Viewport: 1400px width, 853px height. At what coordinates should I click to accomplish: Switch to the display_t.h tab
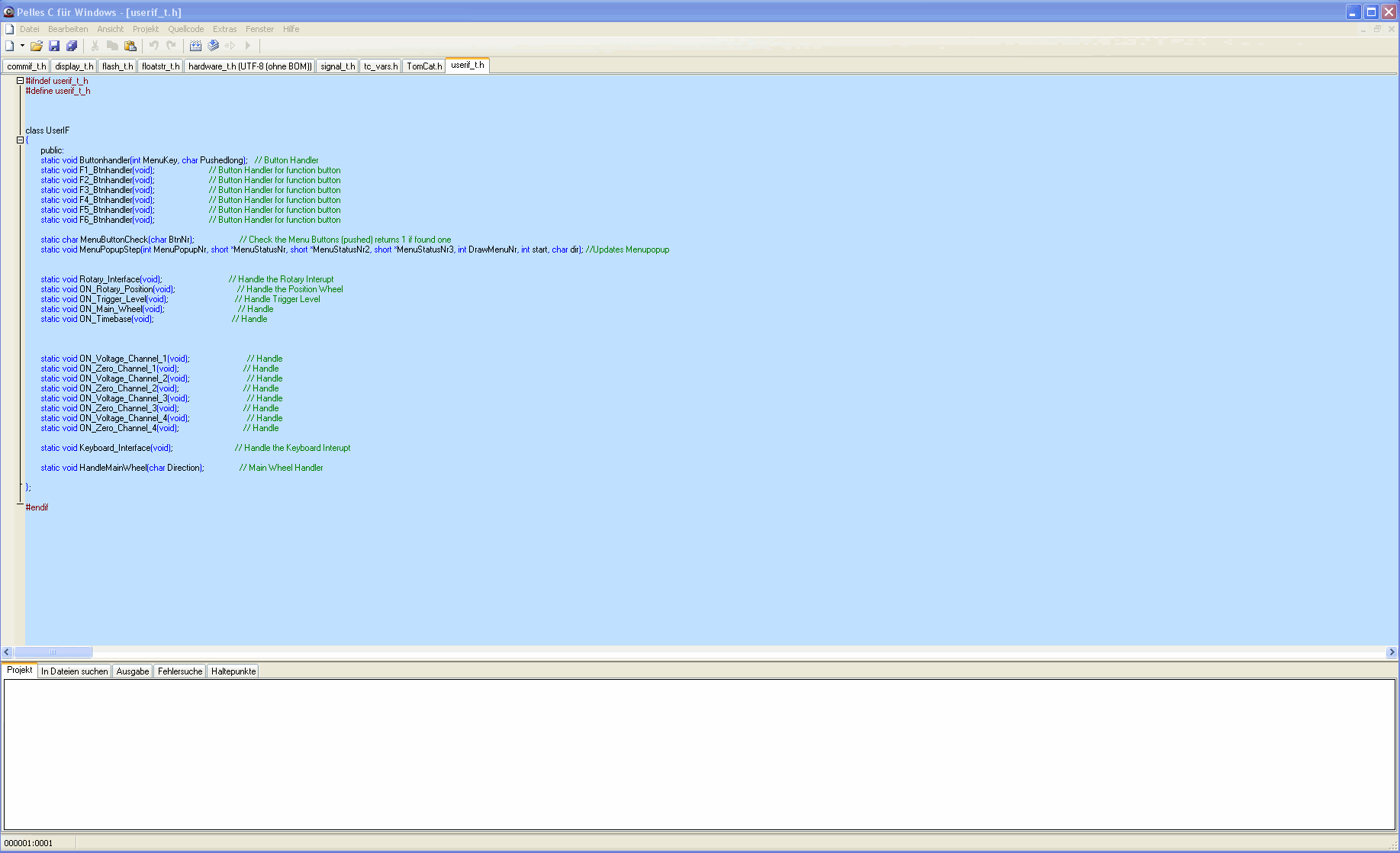74,66
